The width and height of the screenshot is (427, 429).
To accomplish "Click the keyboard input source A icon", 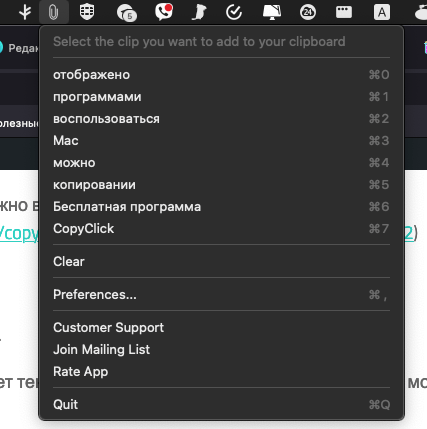I will pos(382,13).
